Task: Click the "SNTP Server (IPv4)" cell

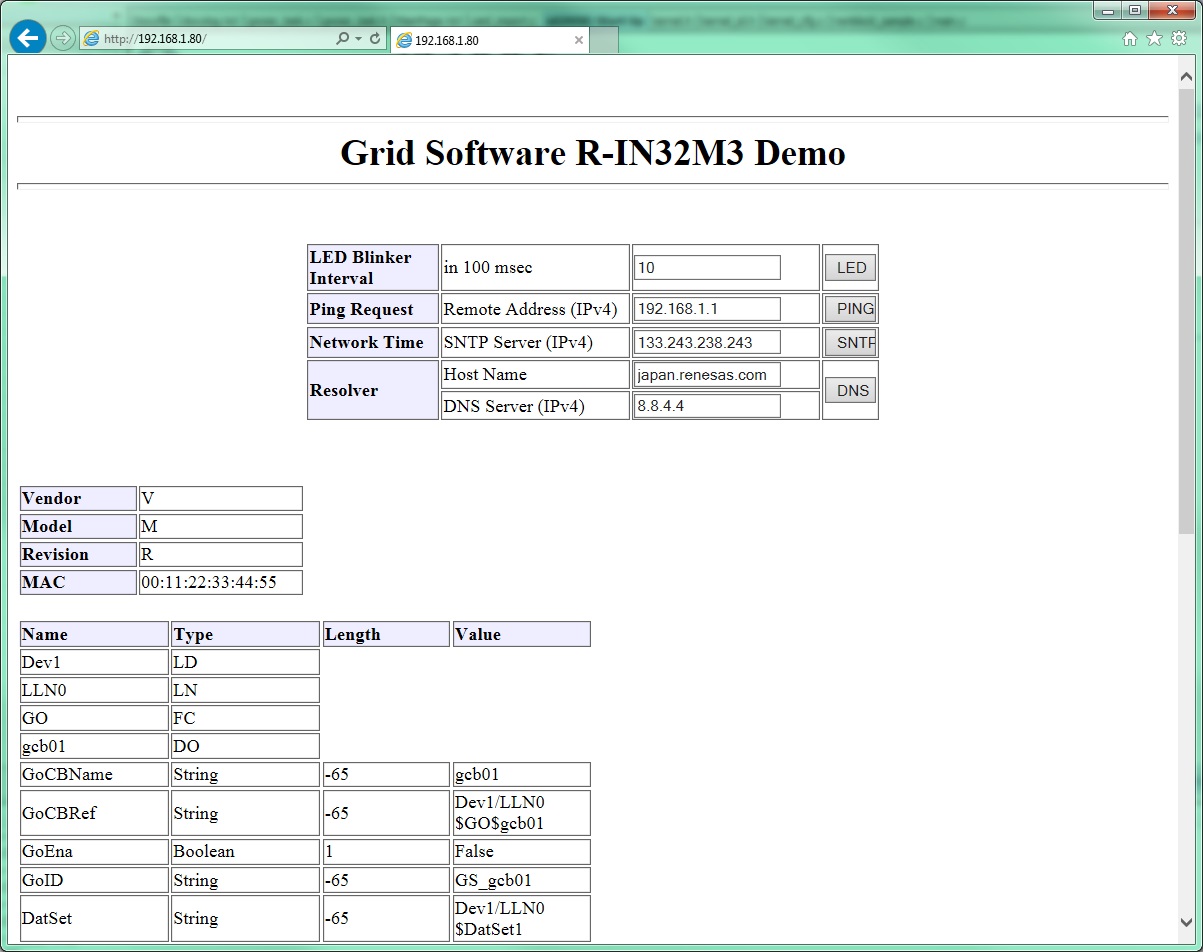Action: click(535, 342)
